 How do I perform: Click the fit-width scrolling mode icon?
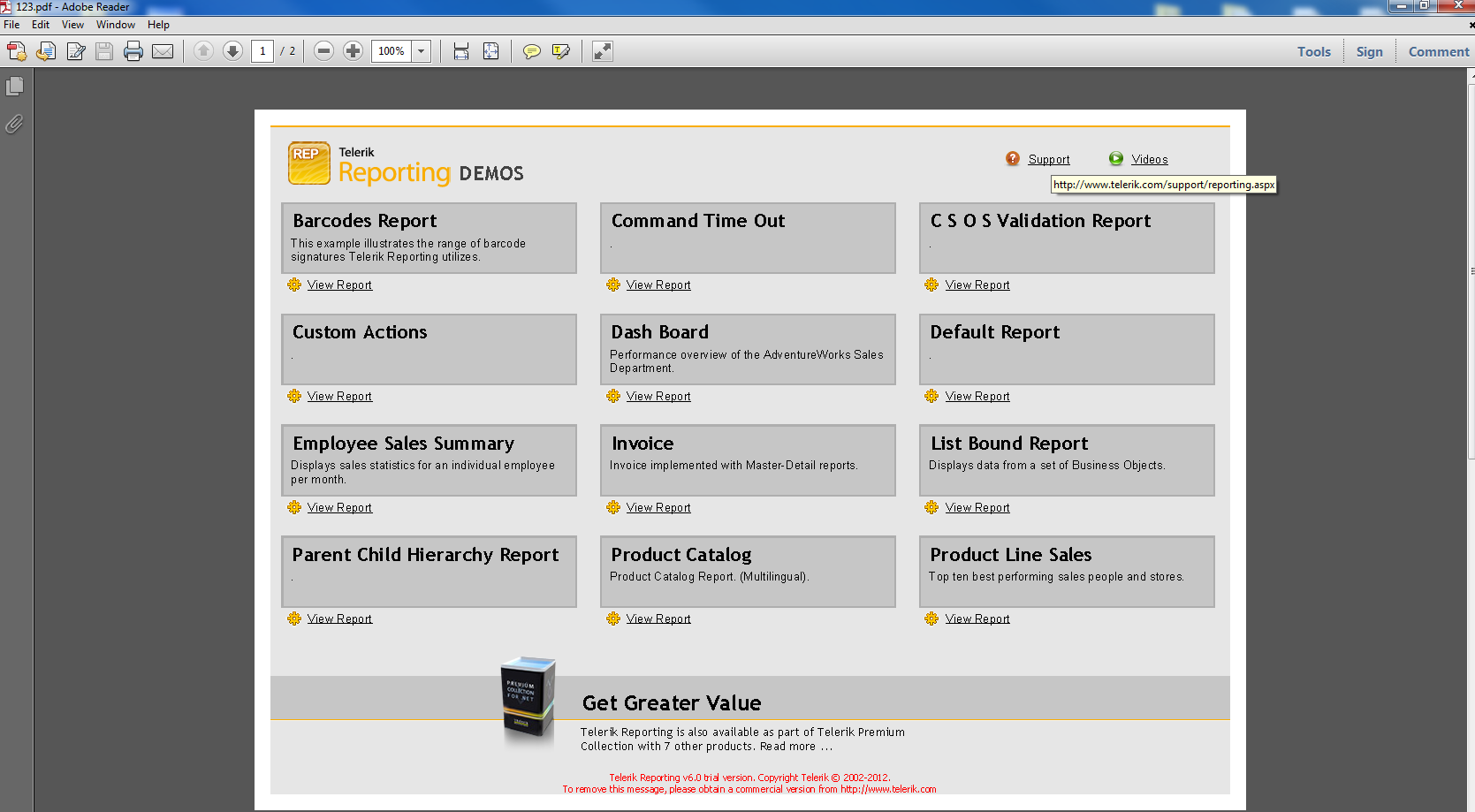461,51
